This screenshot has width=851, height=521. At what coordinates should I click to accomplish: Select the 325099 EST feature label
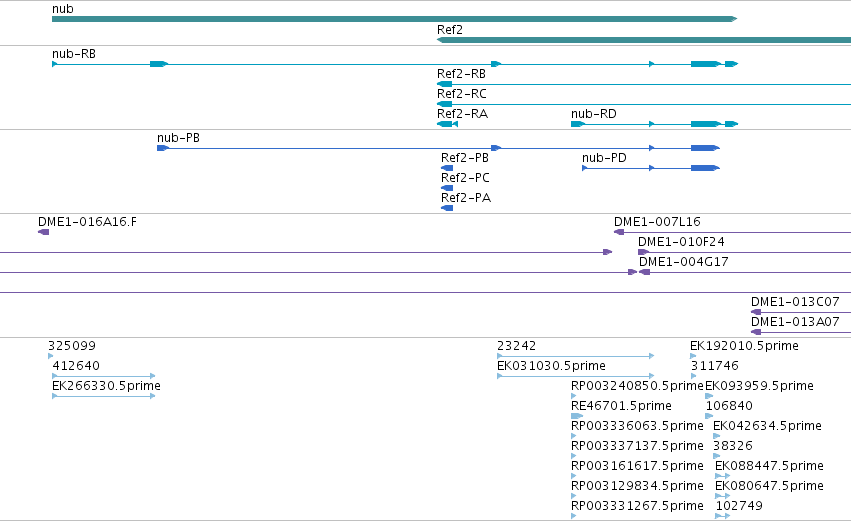click(72, 346)
